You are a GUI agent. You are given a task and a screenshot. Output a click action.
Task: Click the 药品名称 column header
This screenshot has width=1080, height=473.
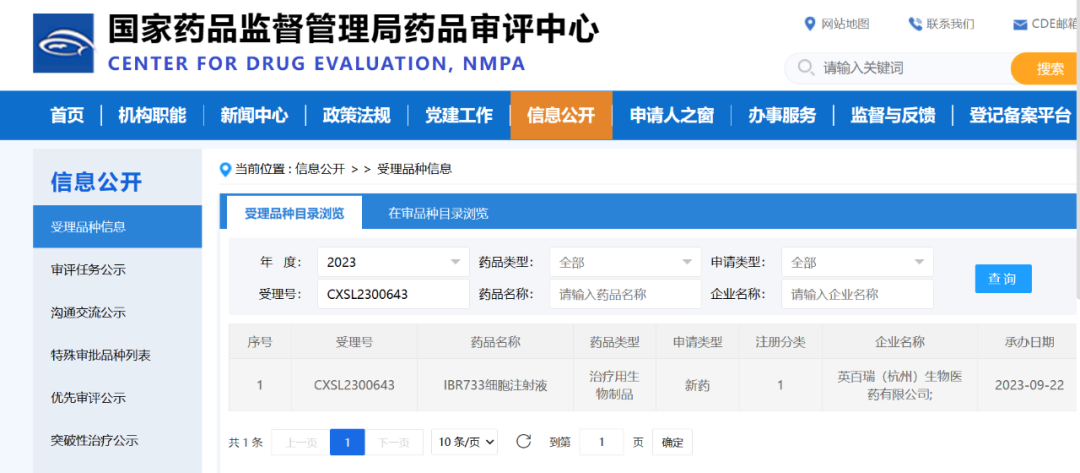[495, 341]
